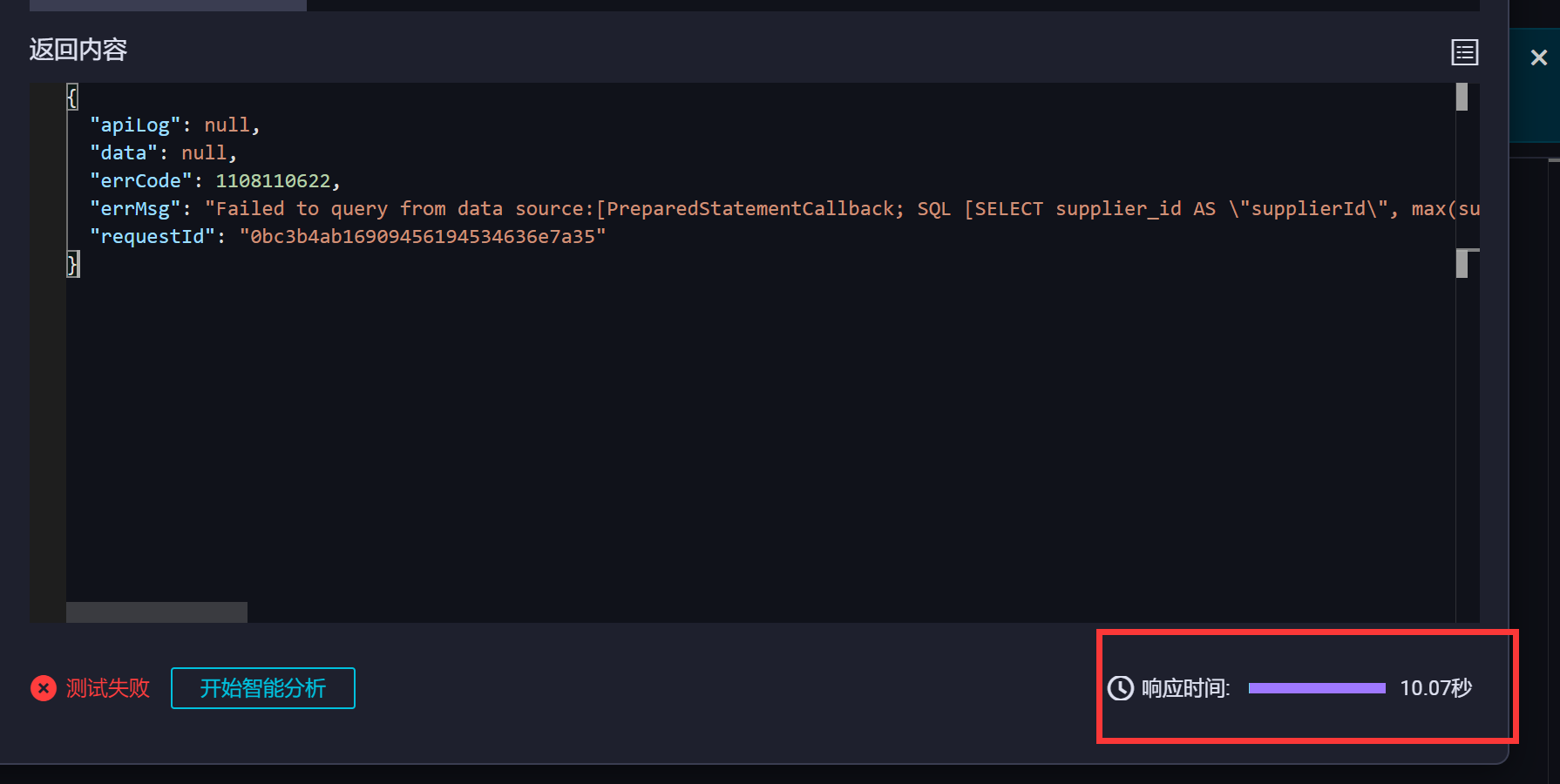This screenshot has height=784, width=1560.
Task: Click the 测试失败 status text
Action: pyautogui.click(x=108, y=688)
